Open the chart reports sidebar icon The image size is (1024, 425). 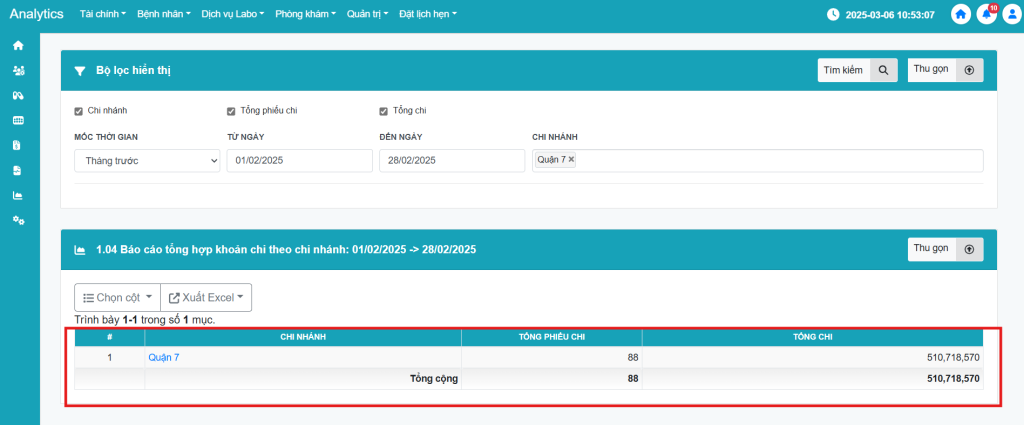point(18,195)
